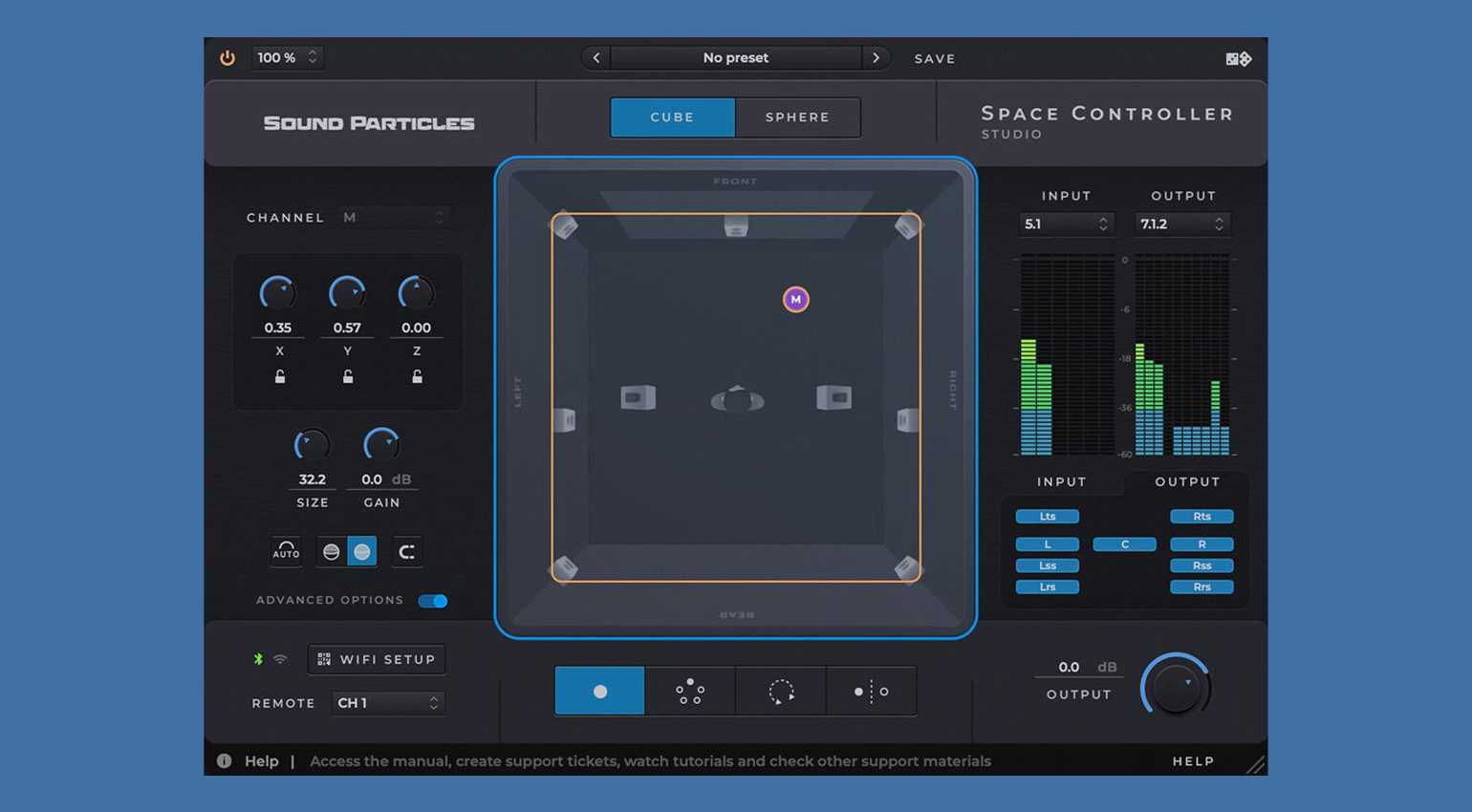Viewport: 1472px width, 812px height.
Task: Click the WiFi Setup button
Action: pyautogui.click(x=377, y=659)
